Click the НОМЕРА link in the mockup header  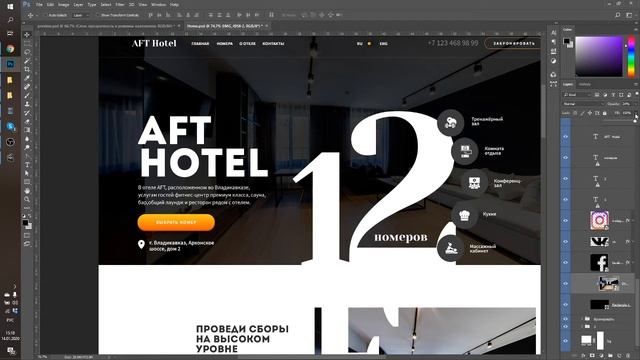224,44
